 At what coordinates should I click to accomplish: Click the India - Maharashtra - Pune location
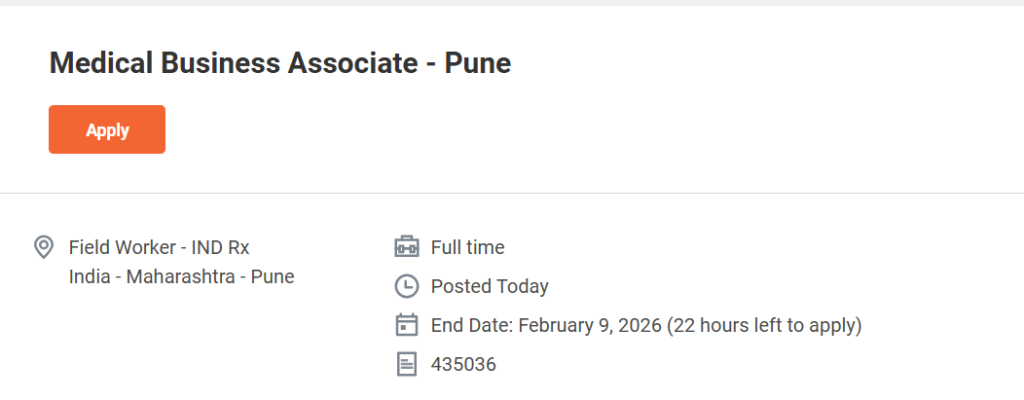[181, 277]
